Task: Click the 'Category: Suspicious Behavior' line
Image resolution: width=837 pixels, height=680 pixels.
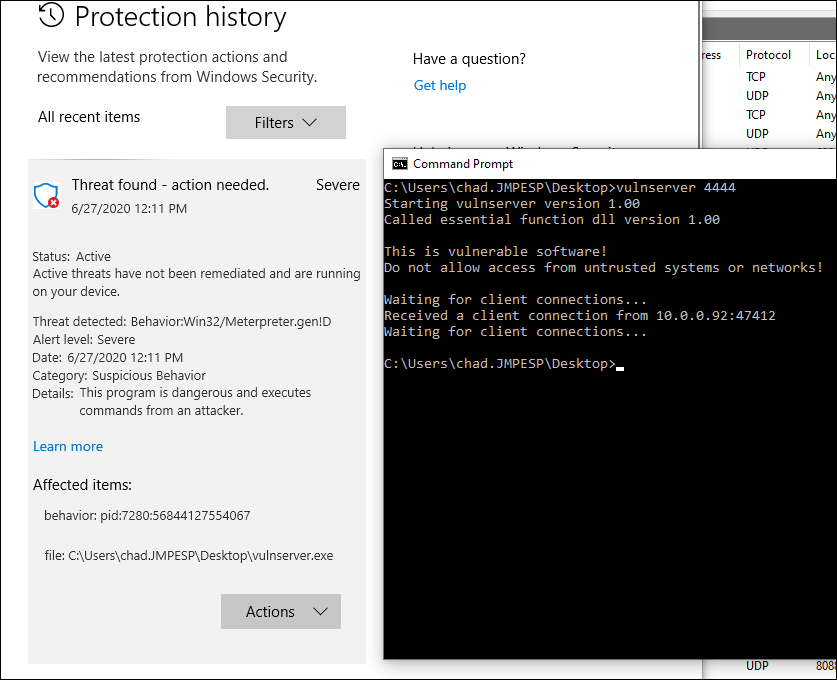Action: (x=119, y=375)
